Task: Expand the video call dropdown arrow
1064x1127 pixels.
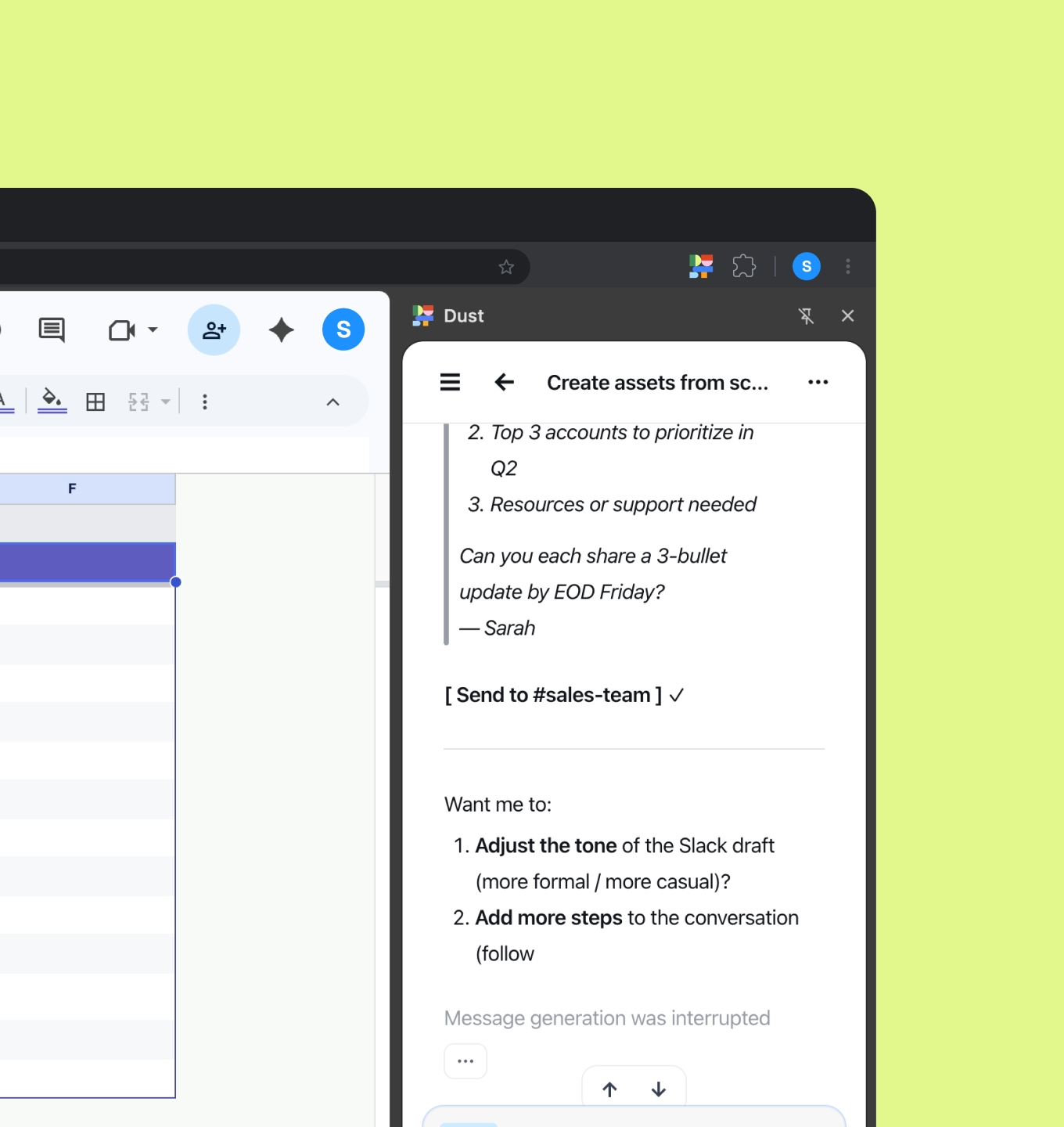Action: (x=153, y=329)
